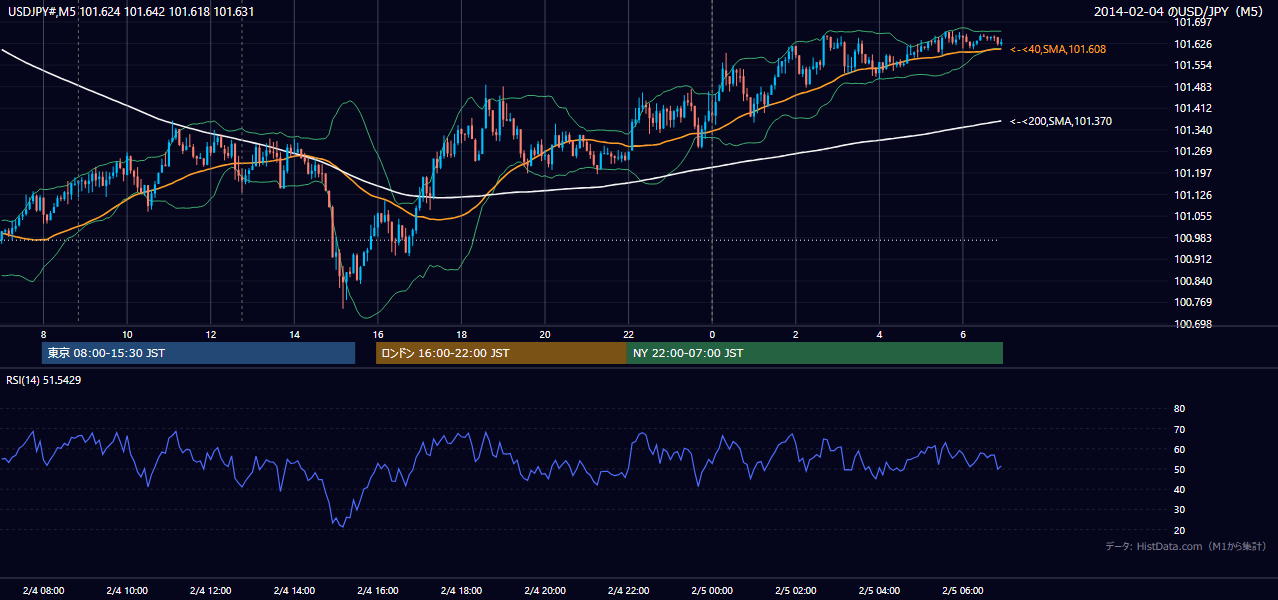
Task: Click price level 101.340 on the axis
Action: (x=1193, y=130)
